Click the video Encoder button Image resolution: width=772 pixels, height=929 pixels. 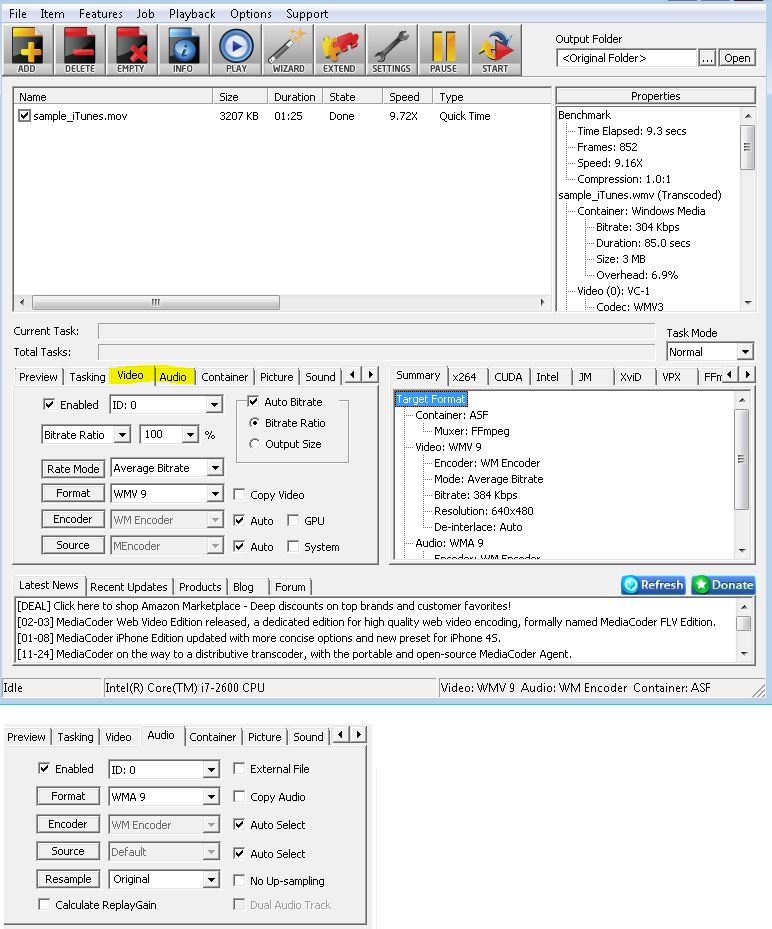click(x=73, y=519)
